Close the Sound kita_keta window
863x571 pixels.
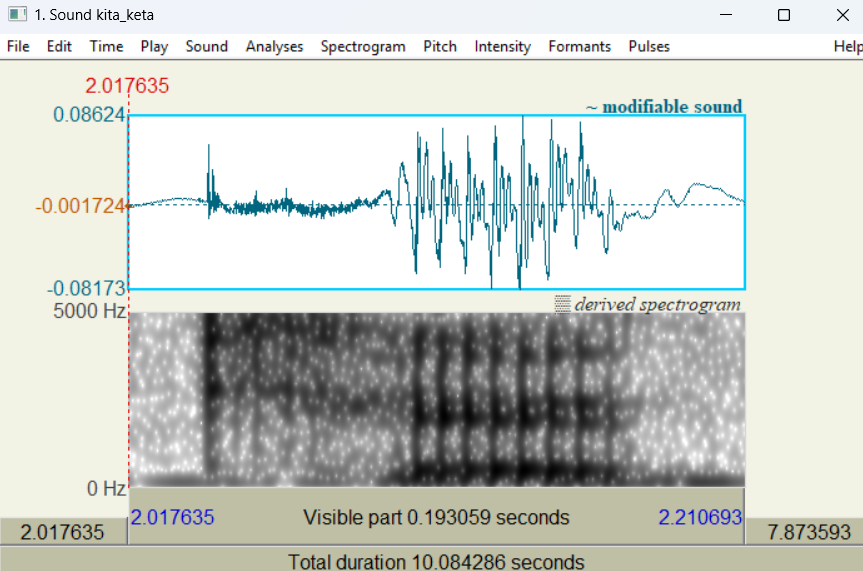(x=843, y=15)
